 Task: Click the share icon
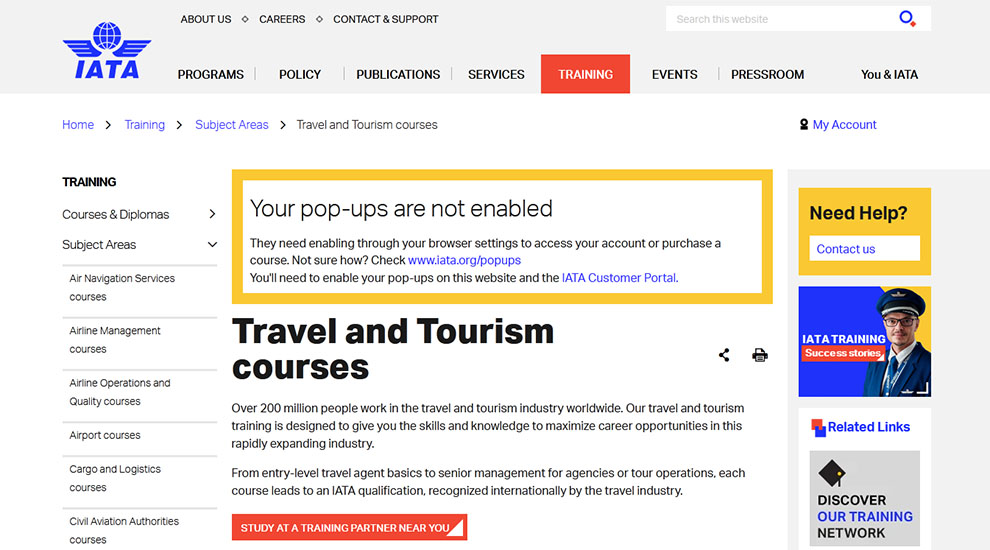click(x=724, y=355)
